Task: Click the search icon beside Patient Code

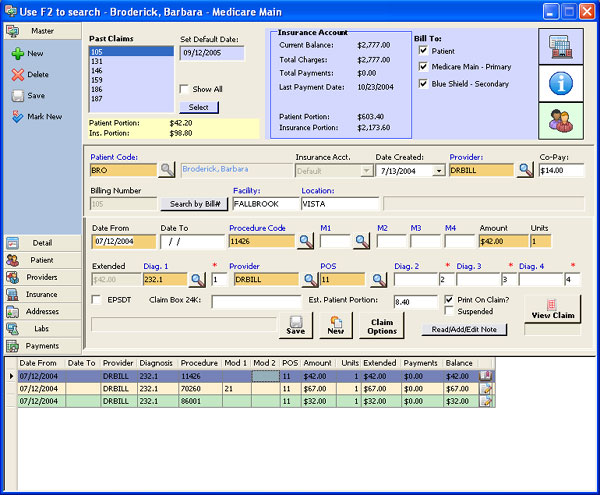Action: [x=167, y=170]
